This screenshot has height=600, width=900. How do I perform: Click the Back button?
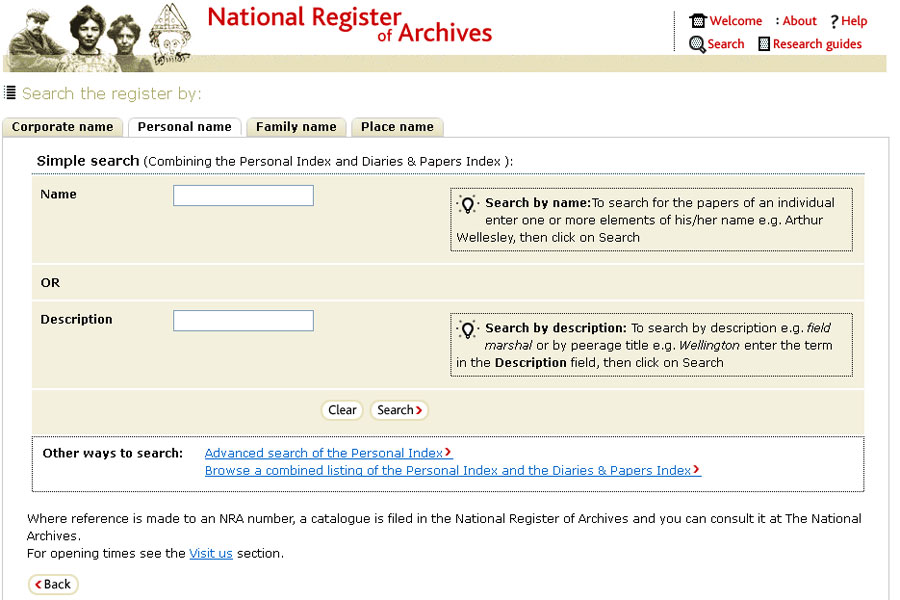click(52, 584)
